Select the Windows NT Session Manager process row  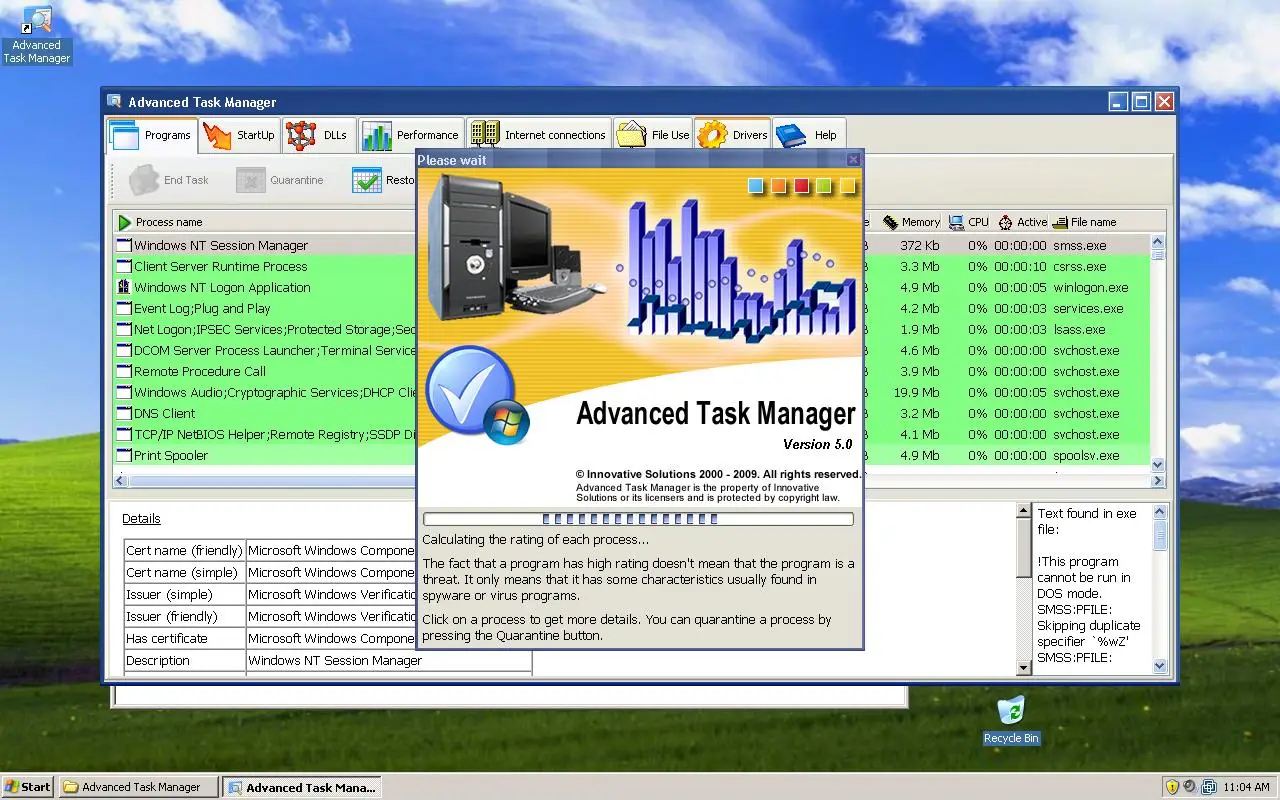click(x=631, y=245)
